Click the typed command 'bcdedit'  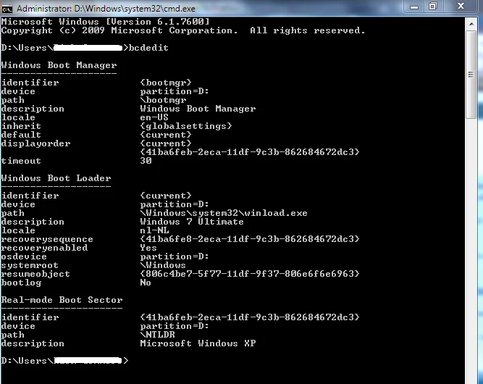point(148,48)
